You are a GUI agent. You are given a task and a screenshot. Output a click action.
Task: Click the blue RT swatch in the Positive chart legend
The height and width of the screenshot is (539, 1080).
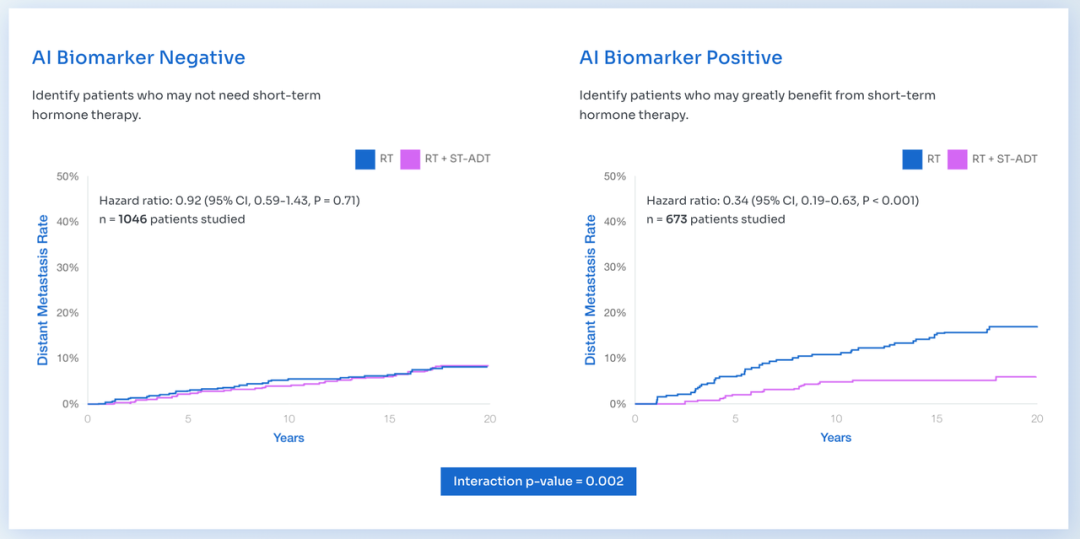click(912, 159)
